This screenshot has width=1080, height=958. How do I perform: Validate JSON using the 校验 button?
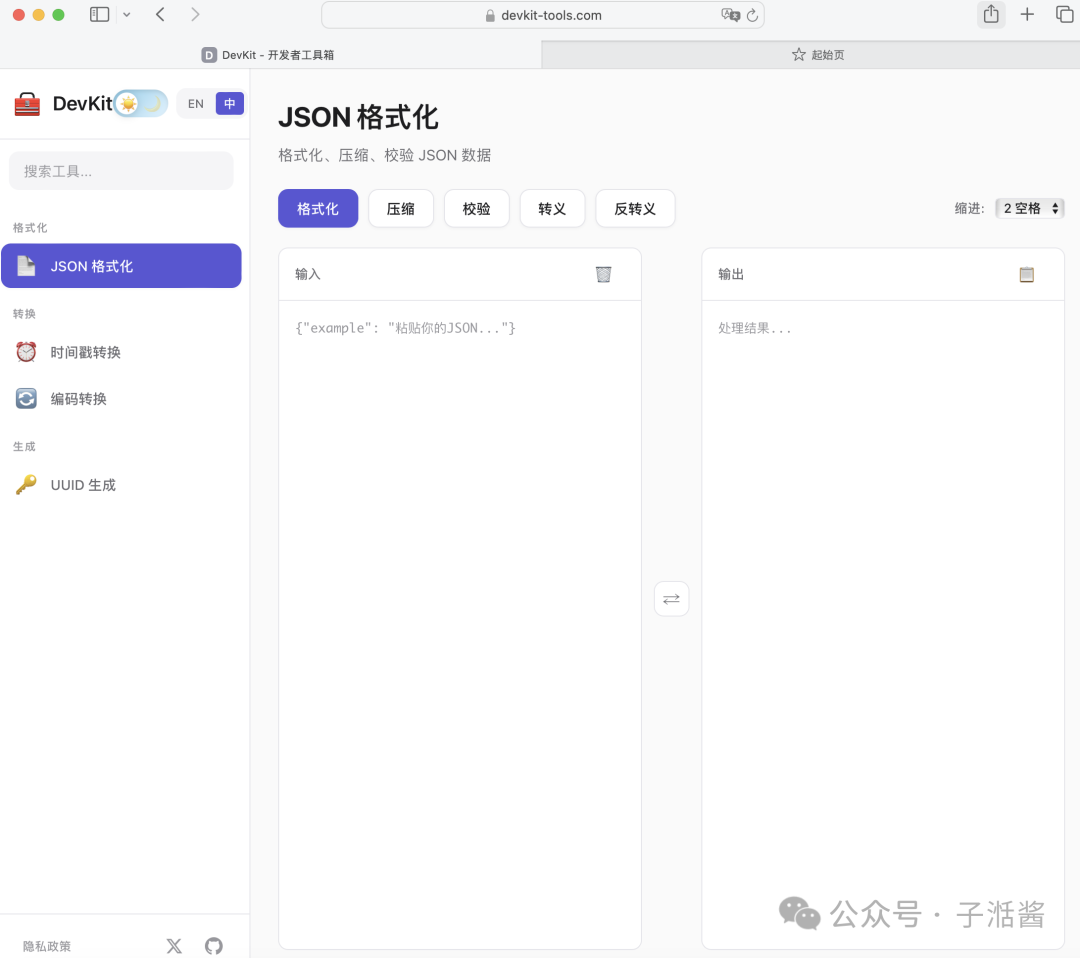pyautogui.click(x=476, y=208)
